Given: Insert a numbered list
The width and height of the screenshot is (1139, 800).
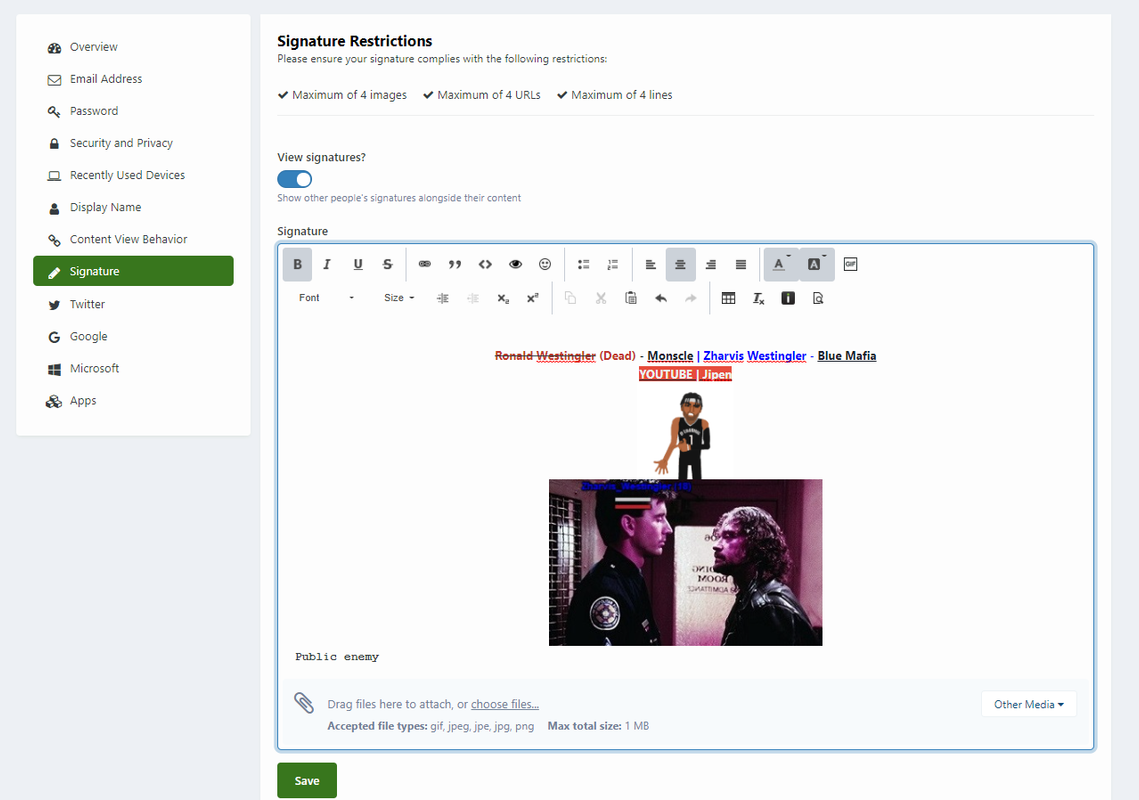Looking at the screenshot, I should (613, 264).
